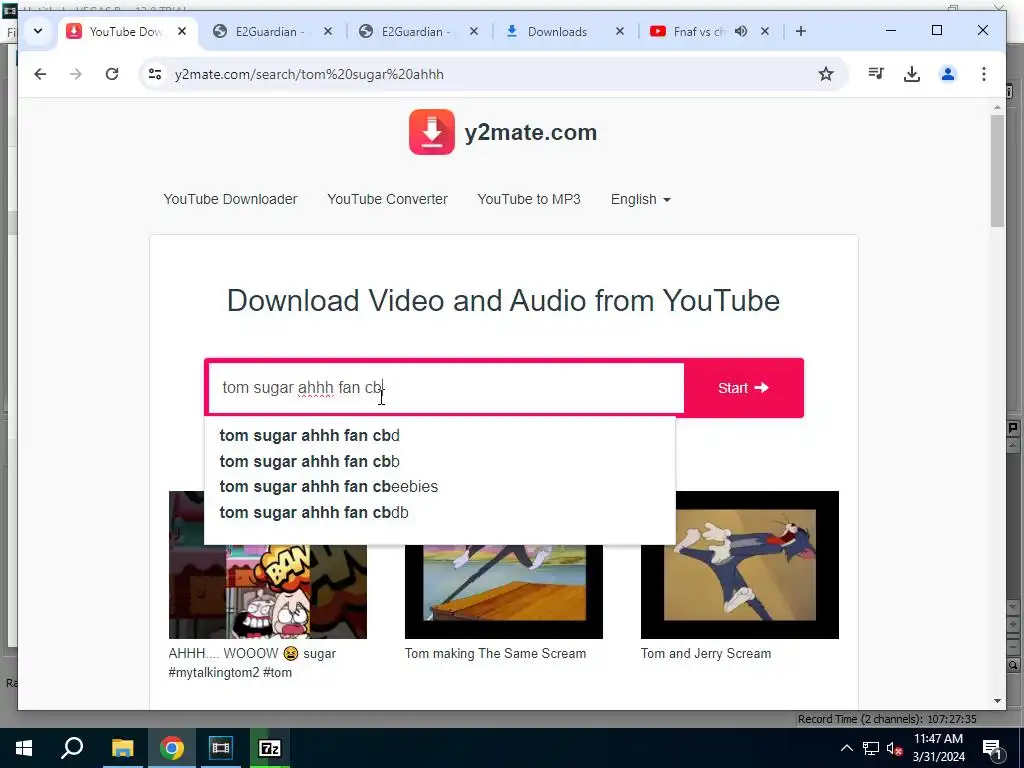
Task: Click 'Tom and Jerry Scream' title
Action: (x=705, y=653)
